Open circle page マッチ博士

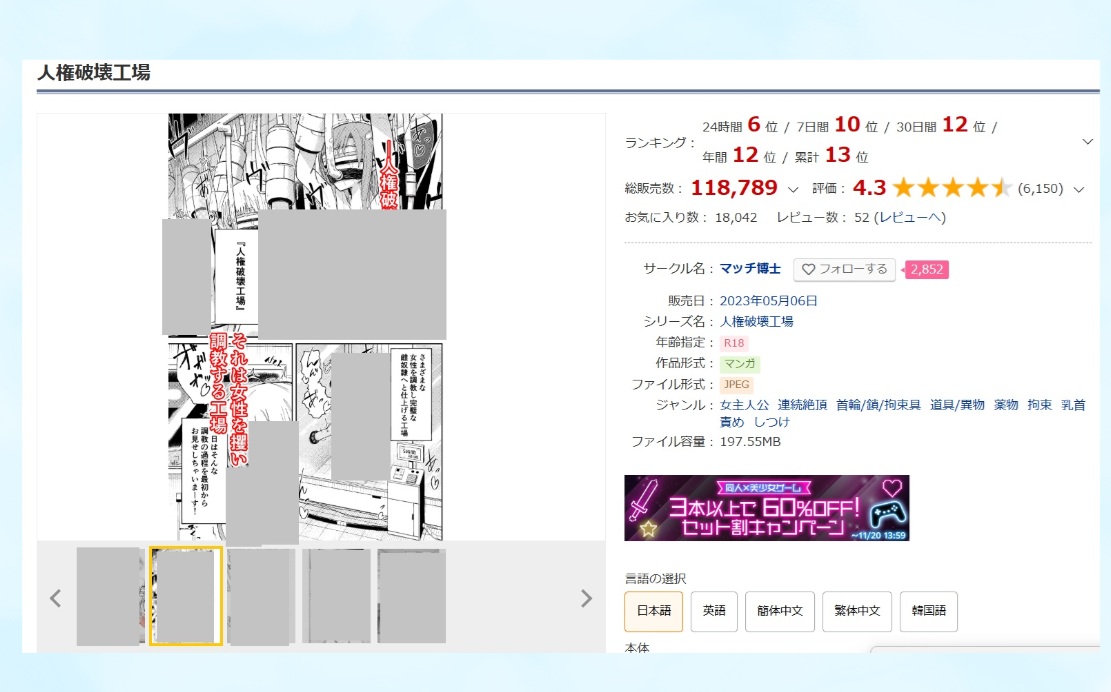[x=750, y=269]
